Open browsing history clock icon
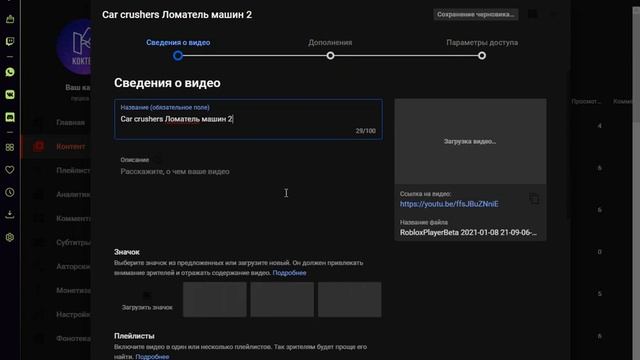This screenshot has height=360, width=640. click(x=10, y=192)
